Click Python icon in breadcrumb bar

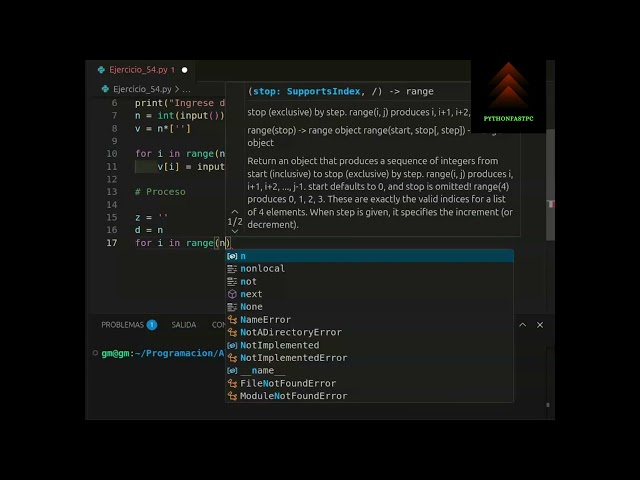105,89
